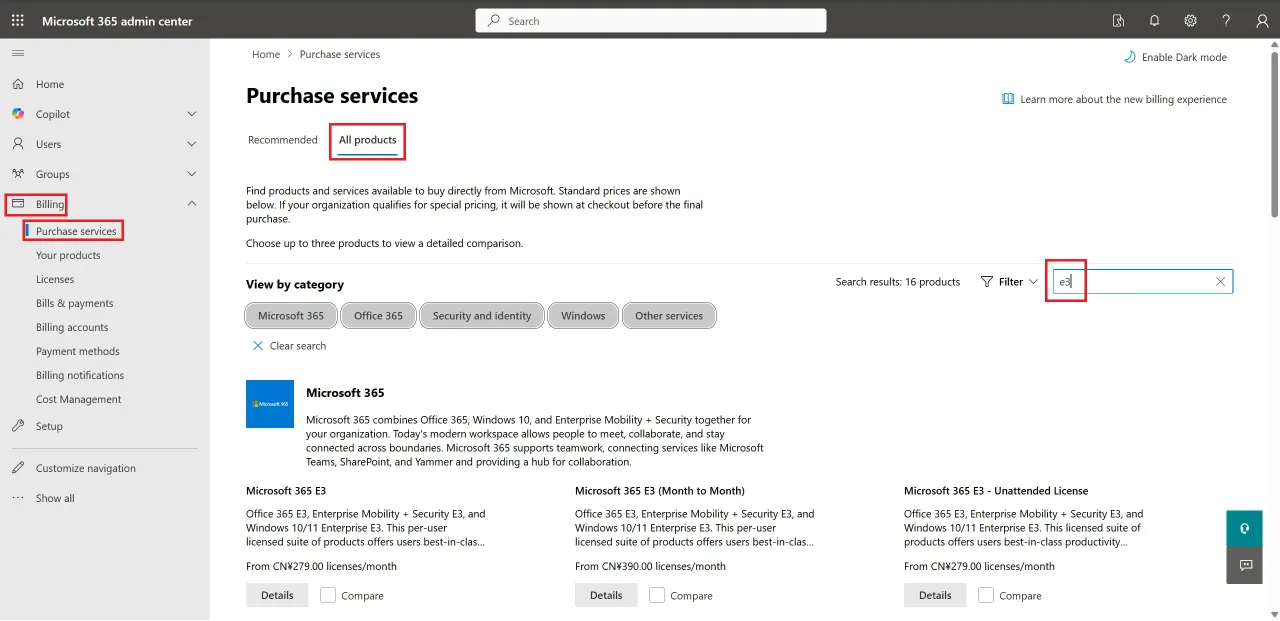
Task: Click the Clear search link
Action: coord(289,346)
